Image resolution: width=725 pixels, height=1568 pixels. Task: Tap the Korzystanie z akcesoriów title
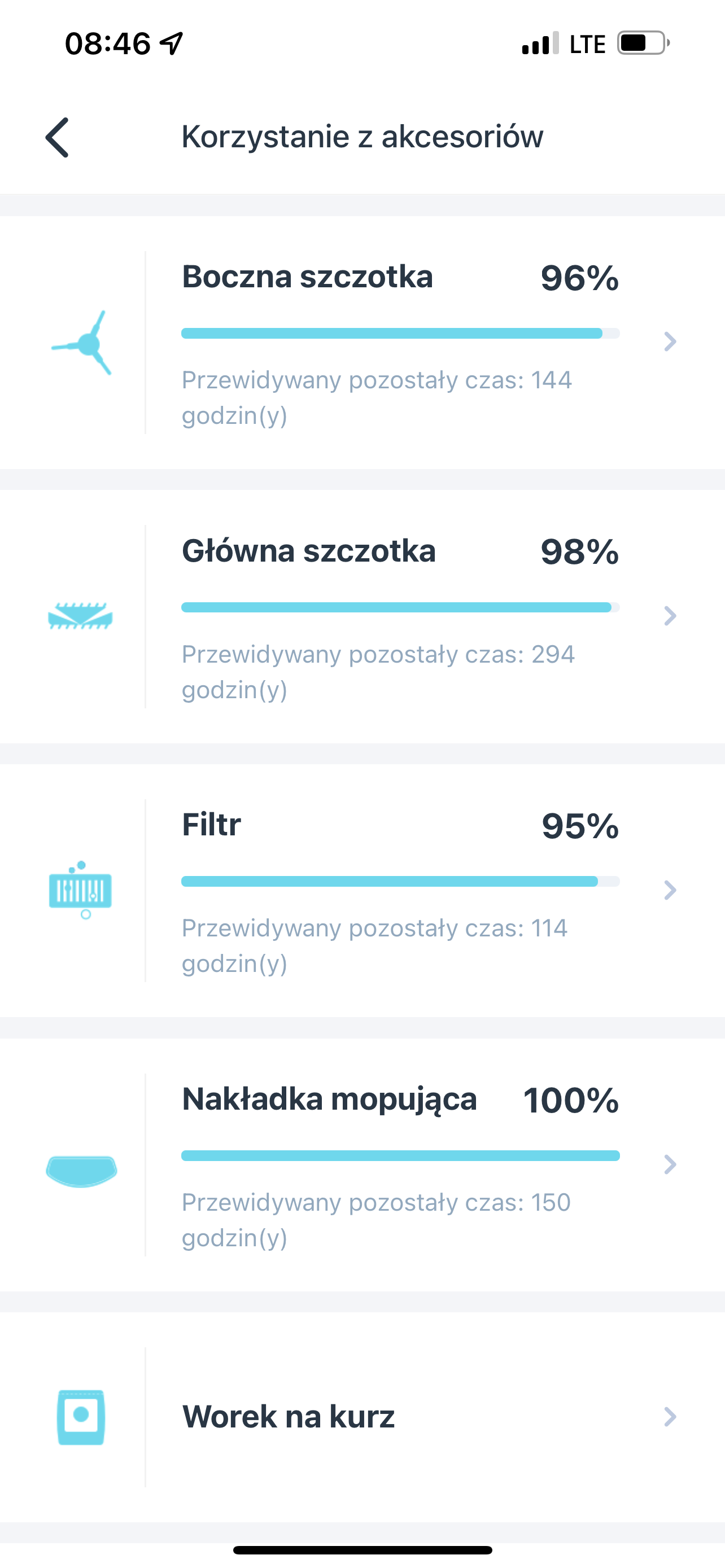(362, 137)
